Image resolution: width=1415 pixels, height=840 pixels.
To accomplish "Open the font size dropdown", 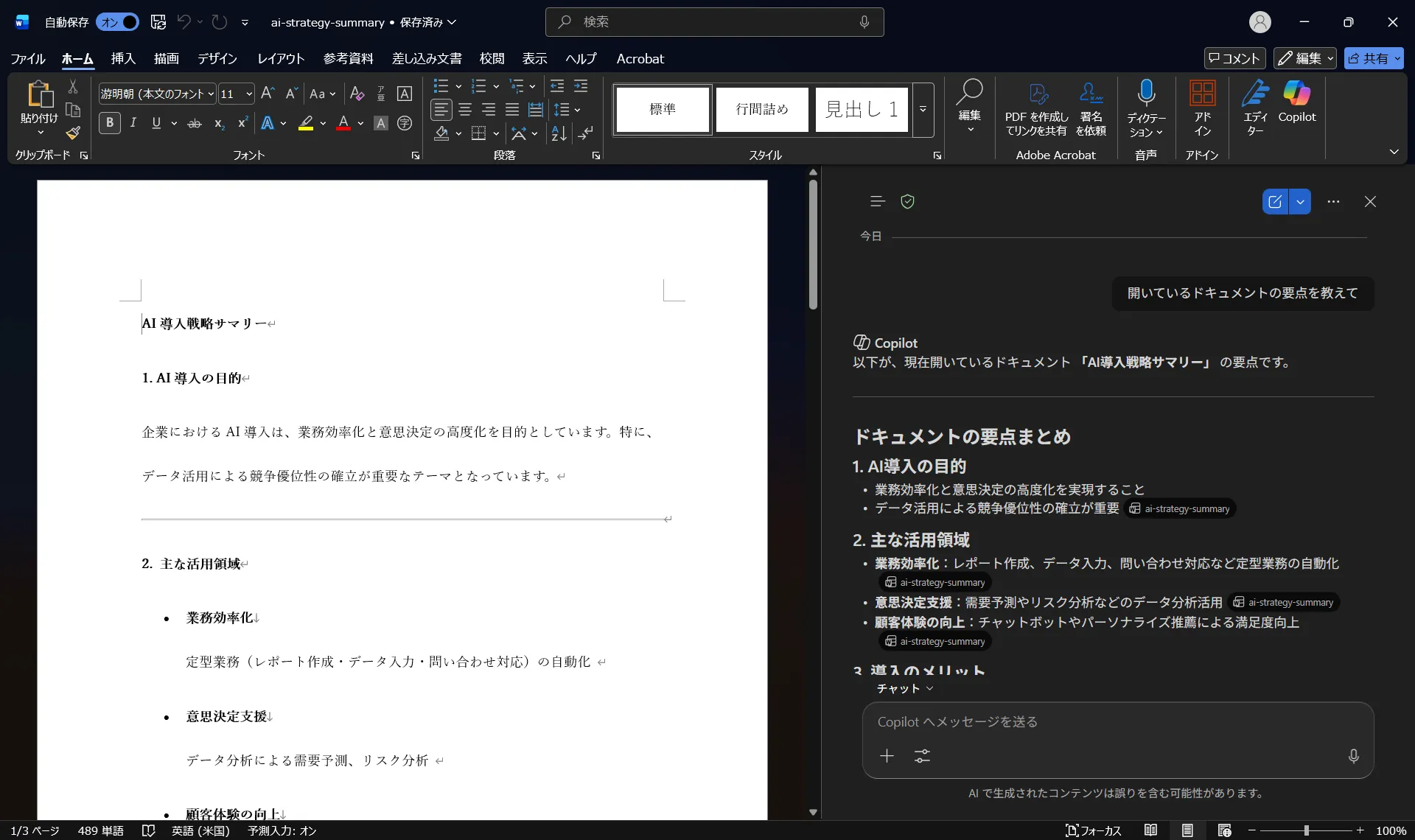I will [249, 94].
